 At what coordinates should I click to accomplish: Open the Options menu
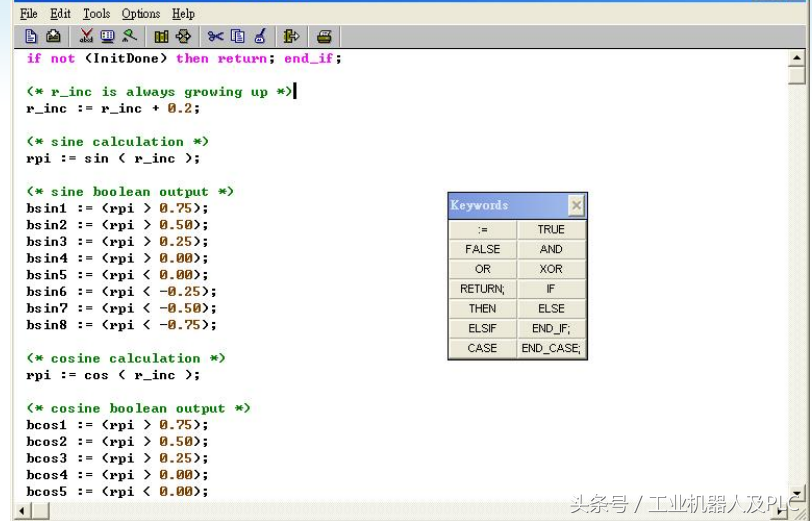point(141,13)
